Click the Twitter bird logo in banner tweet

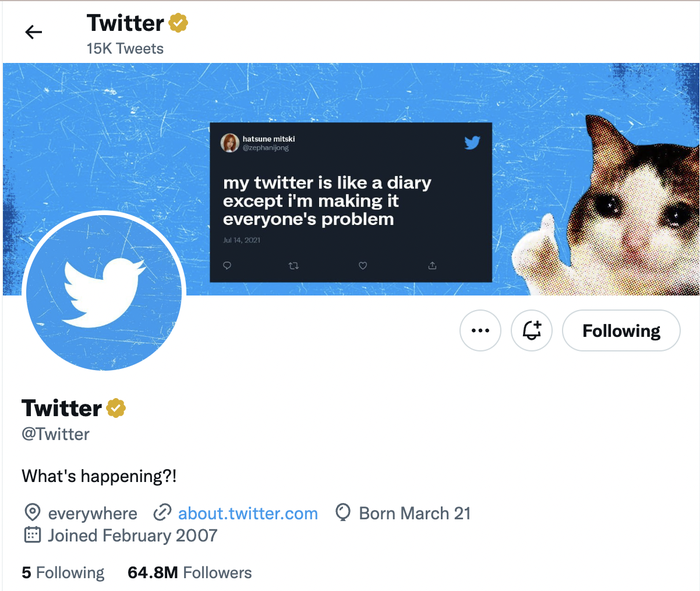coord(472,143)
